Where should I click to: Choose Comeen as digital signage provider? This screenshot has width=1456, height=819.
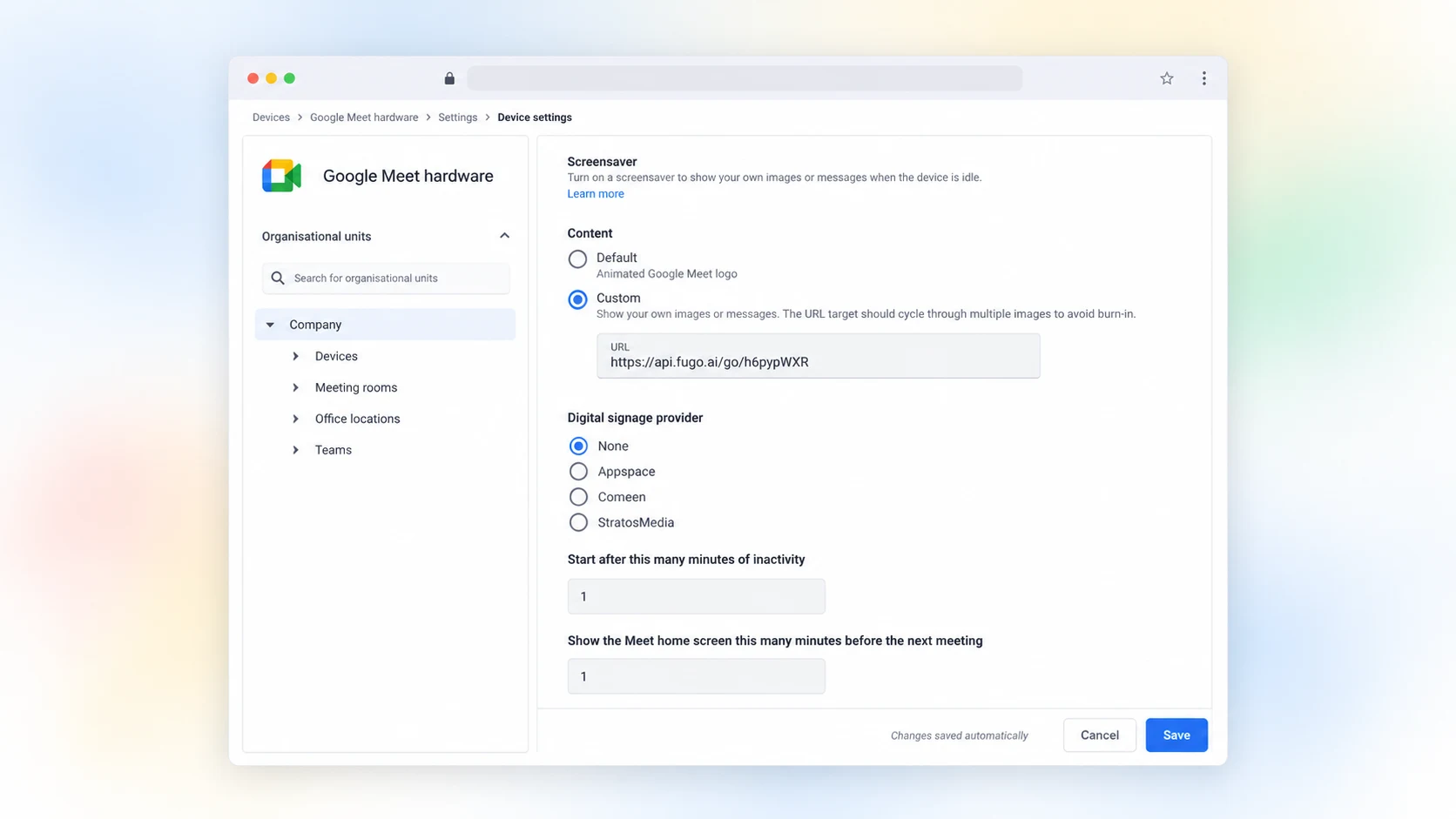(578, 497)
